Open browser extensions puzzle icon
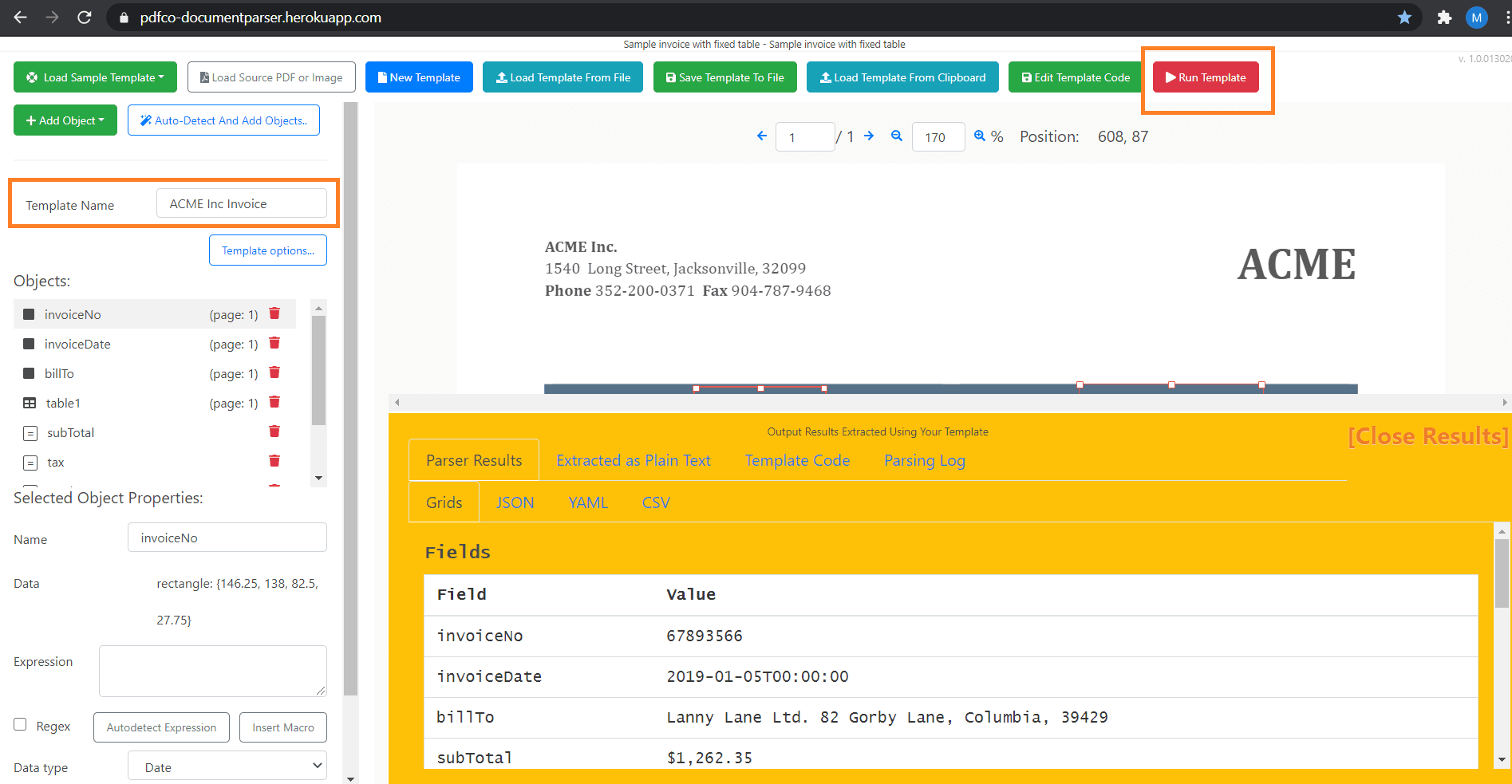Viewport: 1512px width, 784px height. coord(1444,17)
